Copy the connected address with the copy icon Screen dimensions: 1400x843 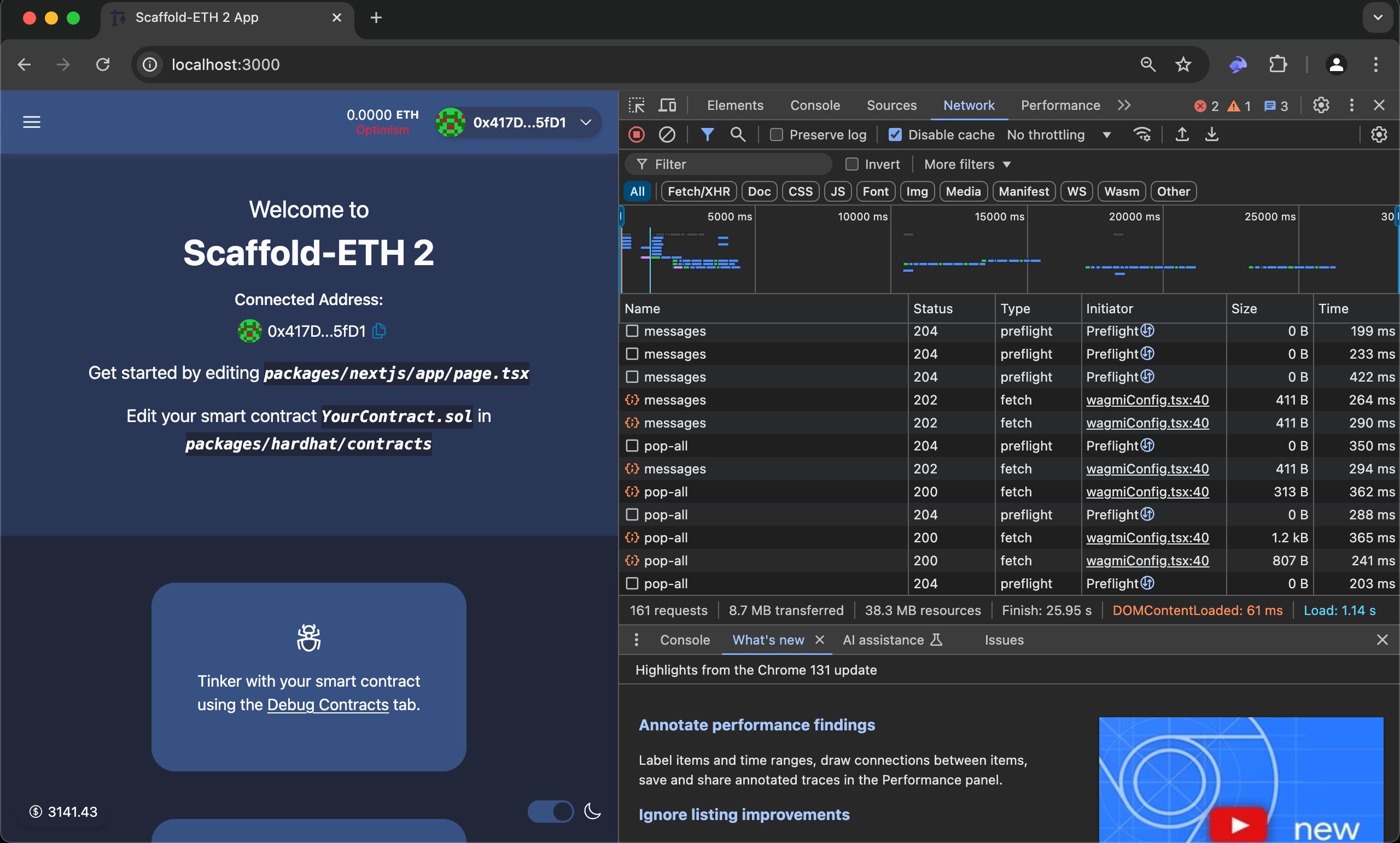[379, 331]
